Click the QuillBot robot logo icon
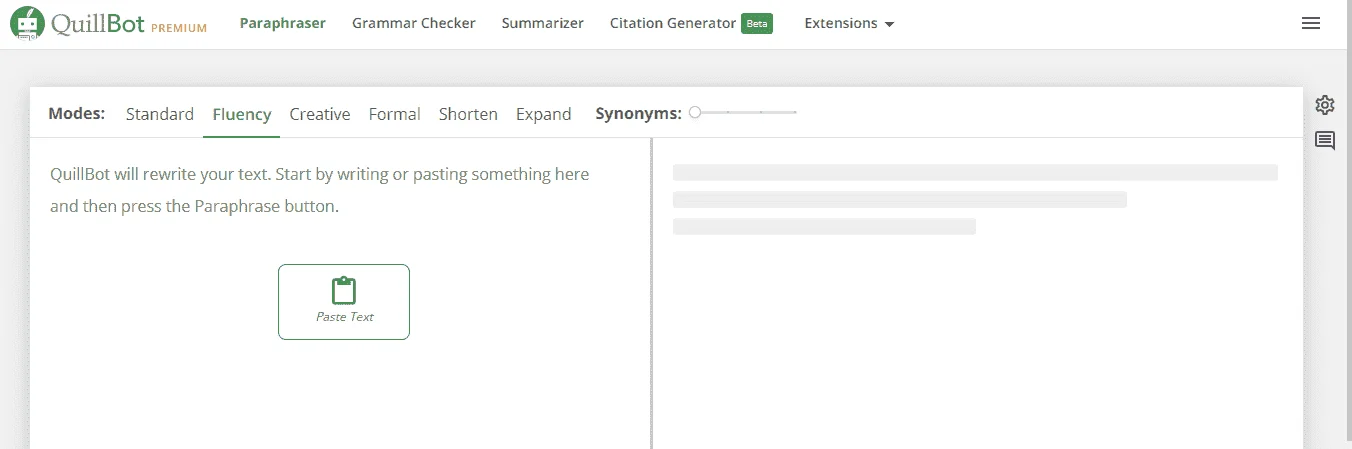 [27, 23]
